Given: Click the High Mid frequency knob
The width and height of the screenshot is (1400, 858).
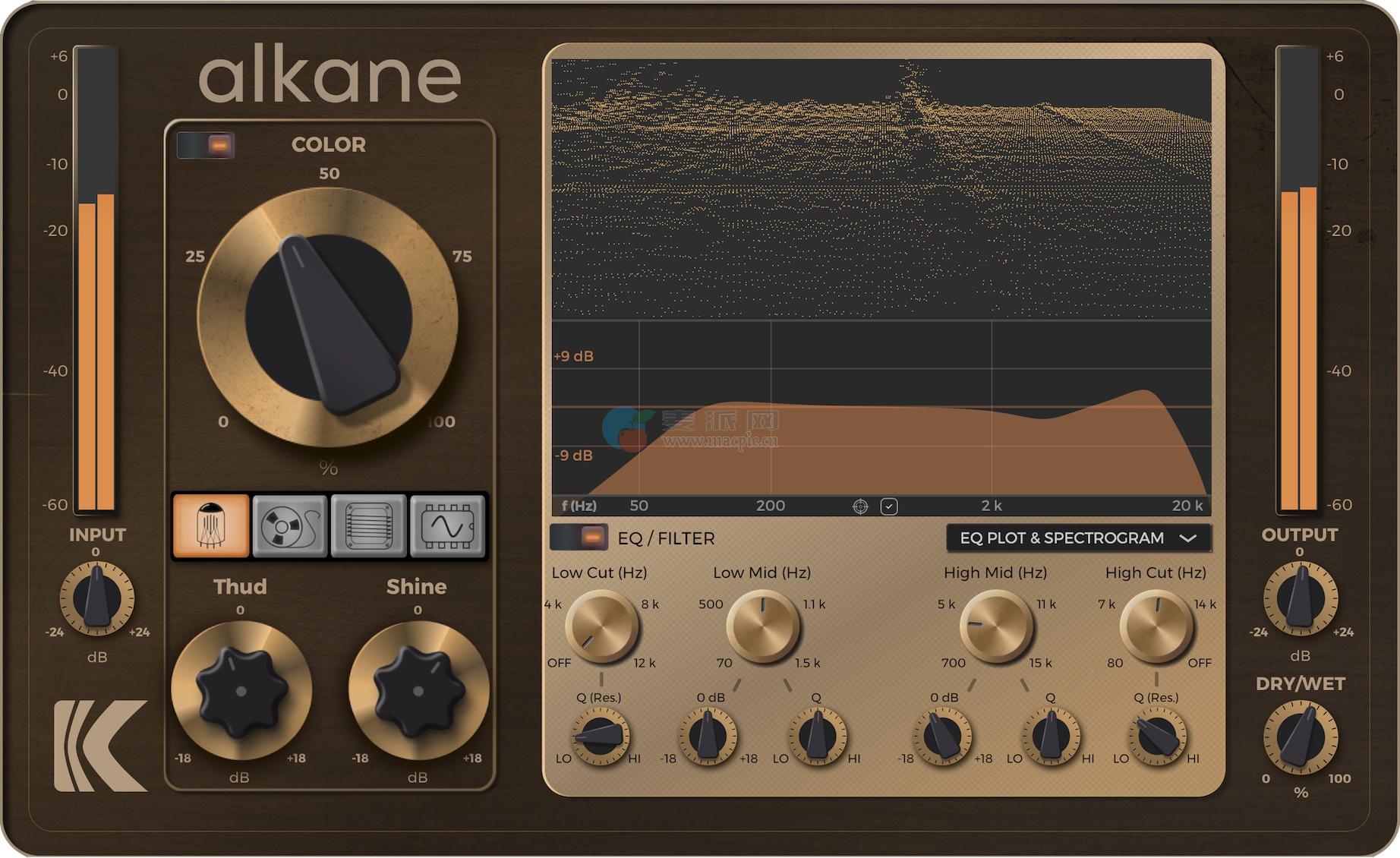Looking at the screenshot, I should click(995, 627).
